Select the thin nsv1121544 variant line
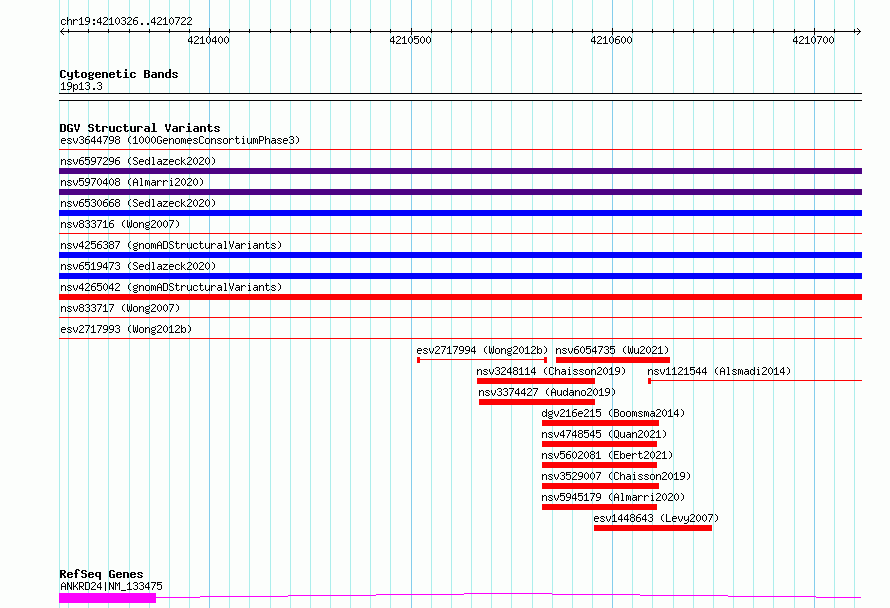 point(755,381)
